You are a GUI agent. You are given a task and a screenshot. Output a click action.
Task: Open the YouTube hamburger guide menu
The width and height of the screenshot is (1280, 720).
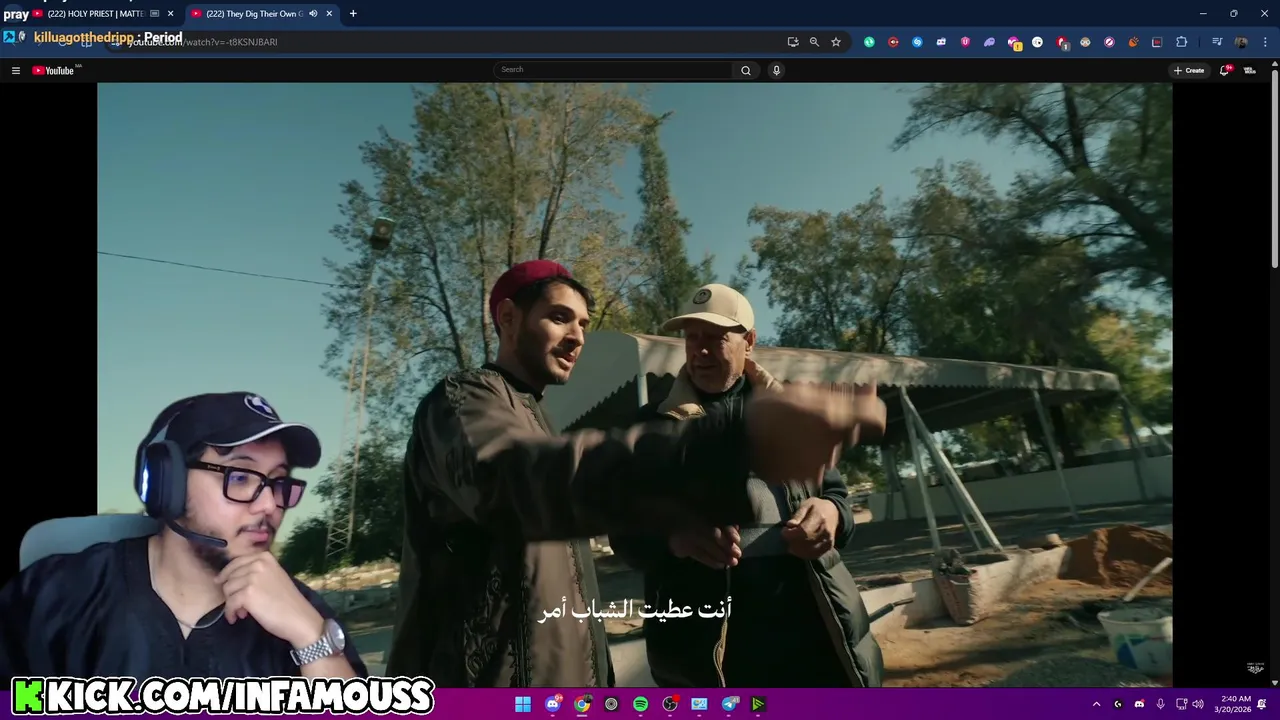tap(16, 70)
